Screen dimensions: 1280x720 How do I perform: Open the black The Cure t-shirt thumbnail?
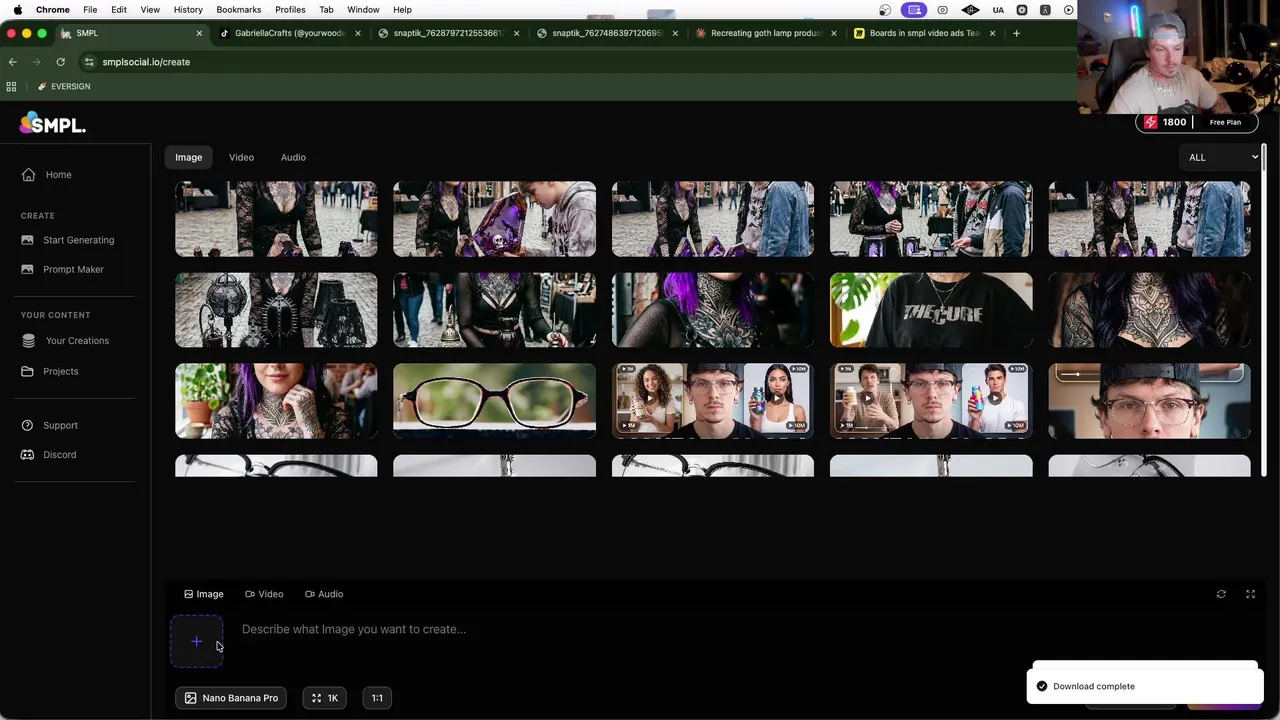[931, 310]
